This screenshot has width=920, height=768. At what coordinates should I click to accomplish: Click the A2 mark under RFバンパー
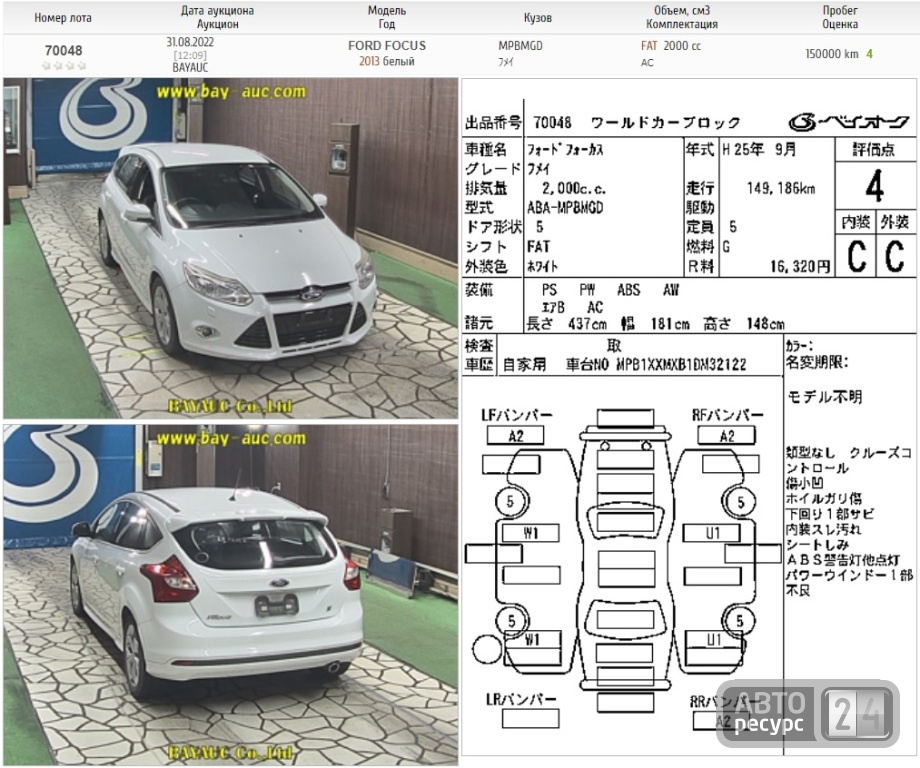(x=726, y=436)
